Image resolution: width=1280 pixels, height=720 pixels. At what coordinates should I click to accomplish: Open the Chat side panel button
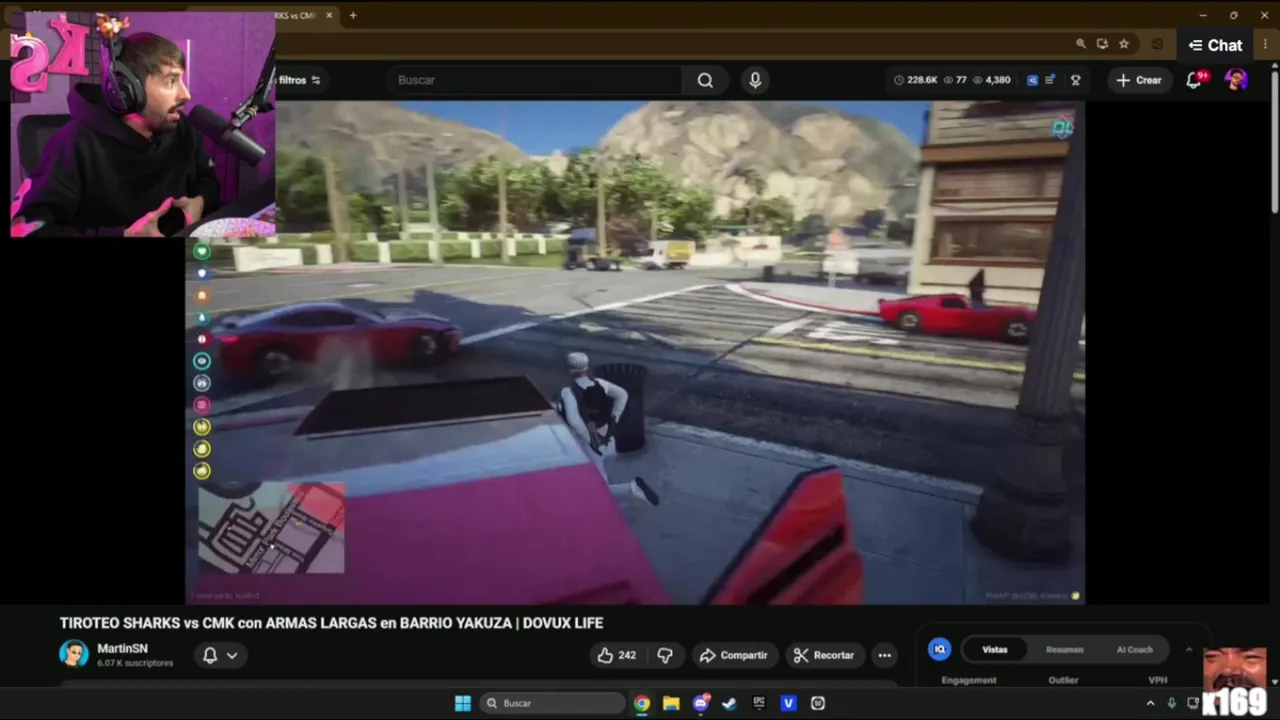point(1216,45)
